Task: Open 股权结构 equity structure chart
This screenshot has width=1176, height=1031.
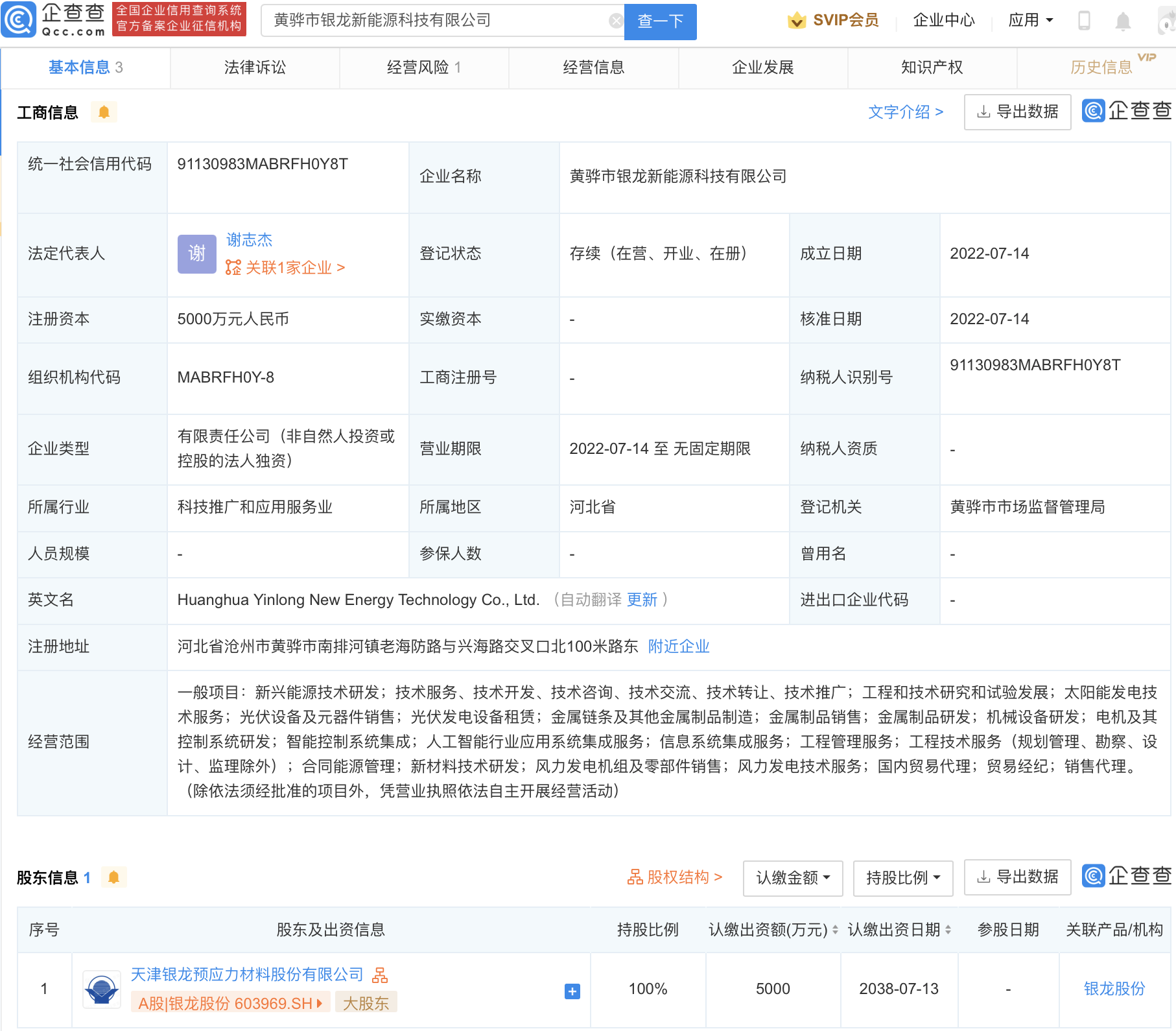Action: point(672,877)
